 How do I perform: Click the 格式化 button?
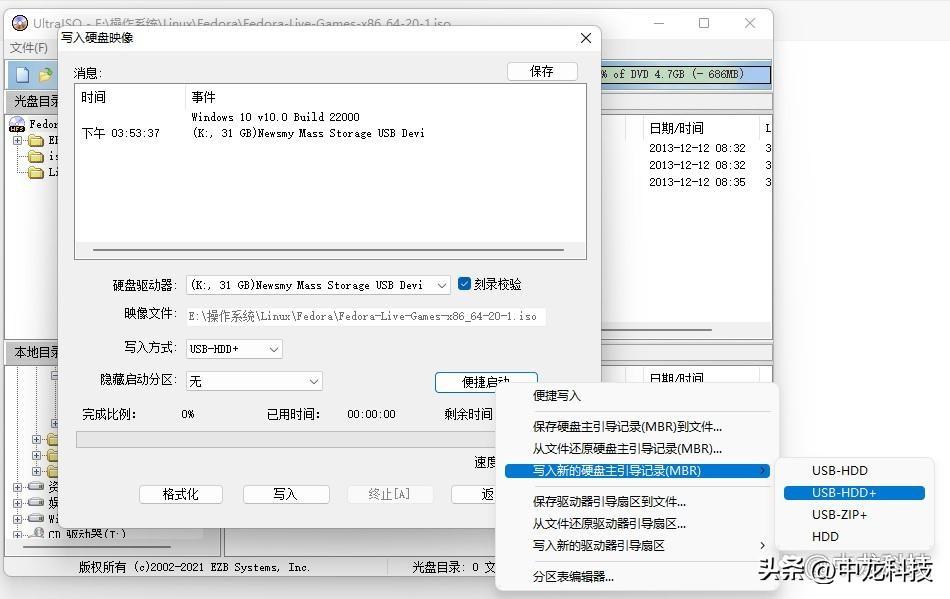tap(181, 494)
